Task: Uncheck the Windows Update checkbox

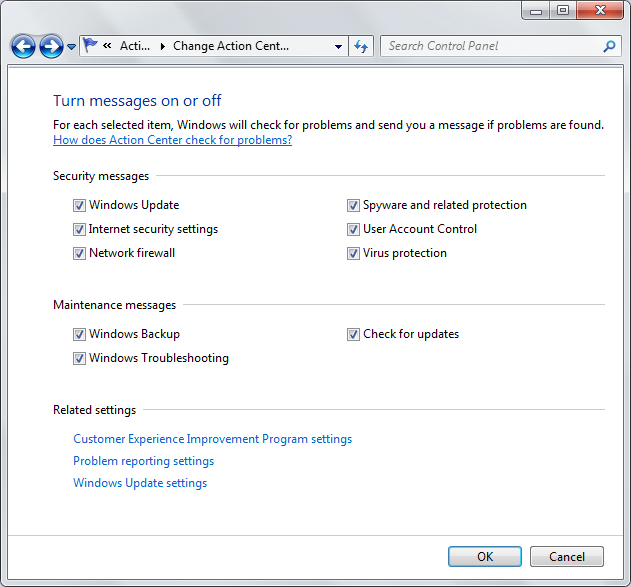Action: tap(79, 205)
